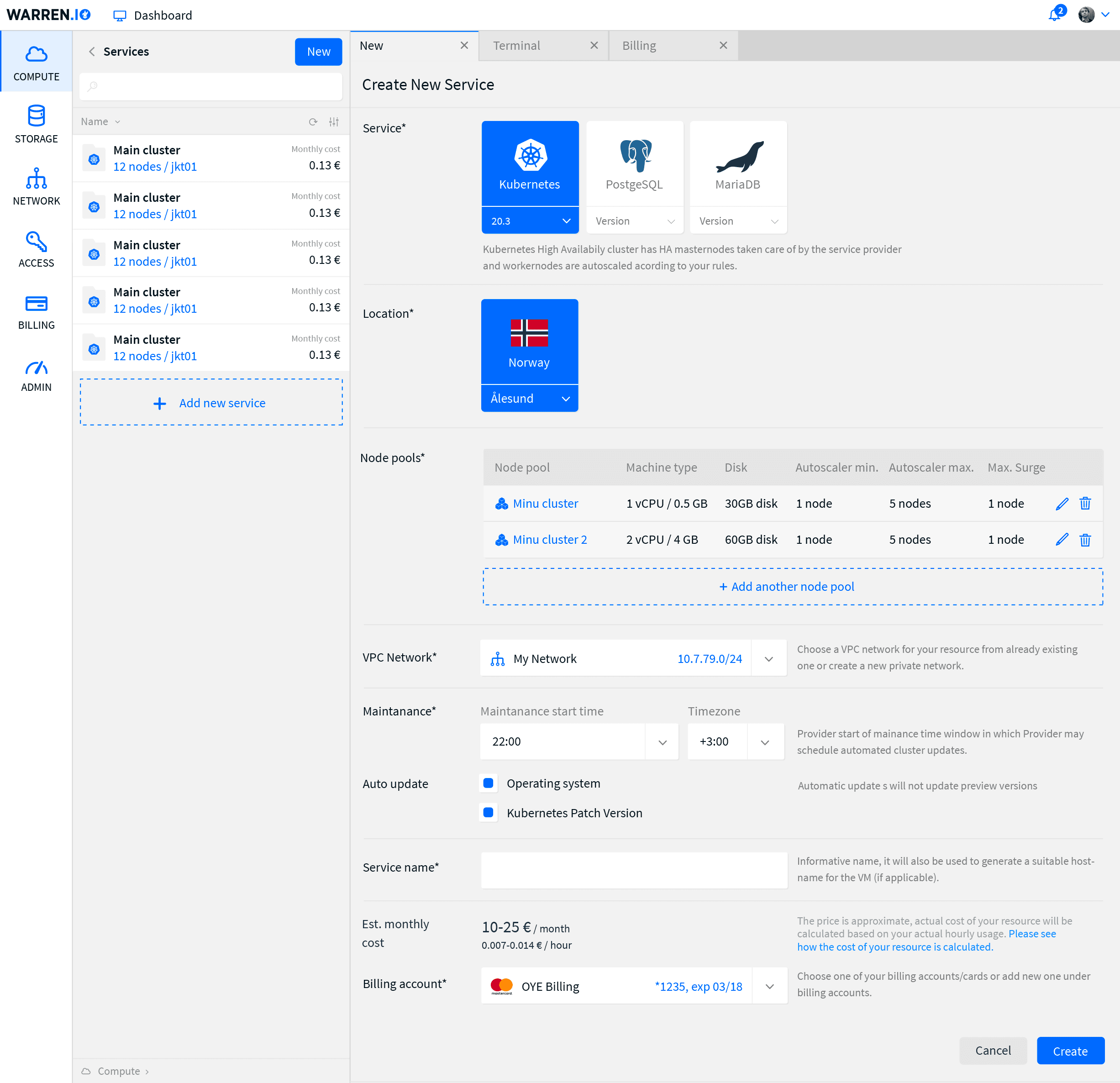1120x1083 pixels.
Task: Select the MariaDB service card
Action: (738, 163)
